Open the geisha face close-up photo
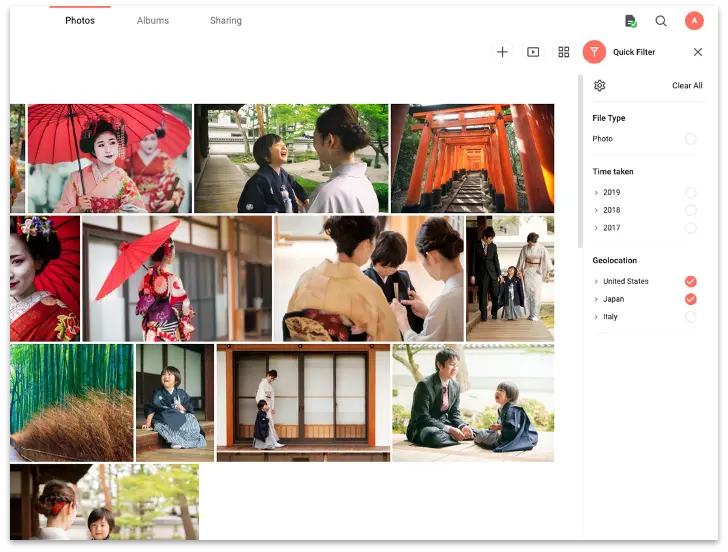 point(45,279)
